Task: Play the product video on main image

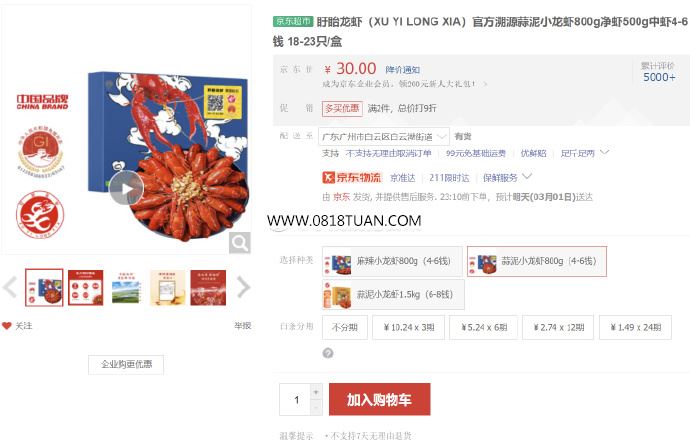Action: click(x=126, y=189)
